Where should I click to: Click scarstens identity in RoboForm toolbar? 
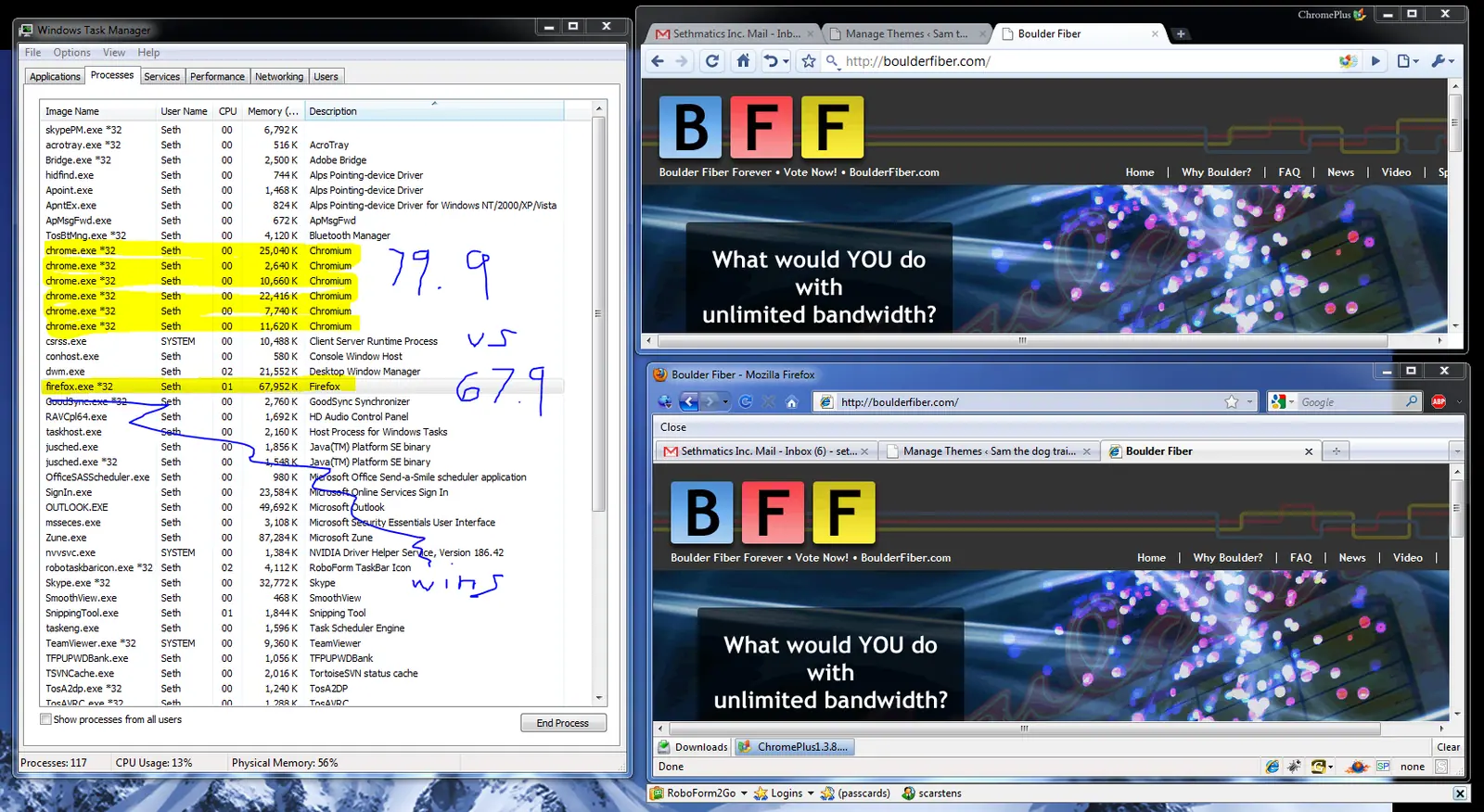click(931, 793)
